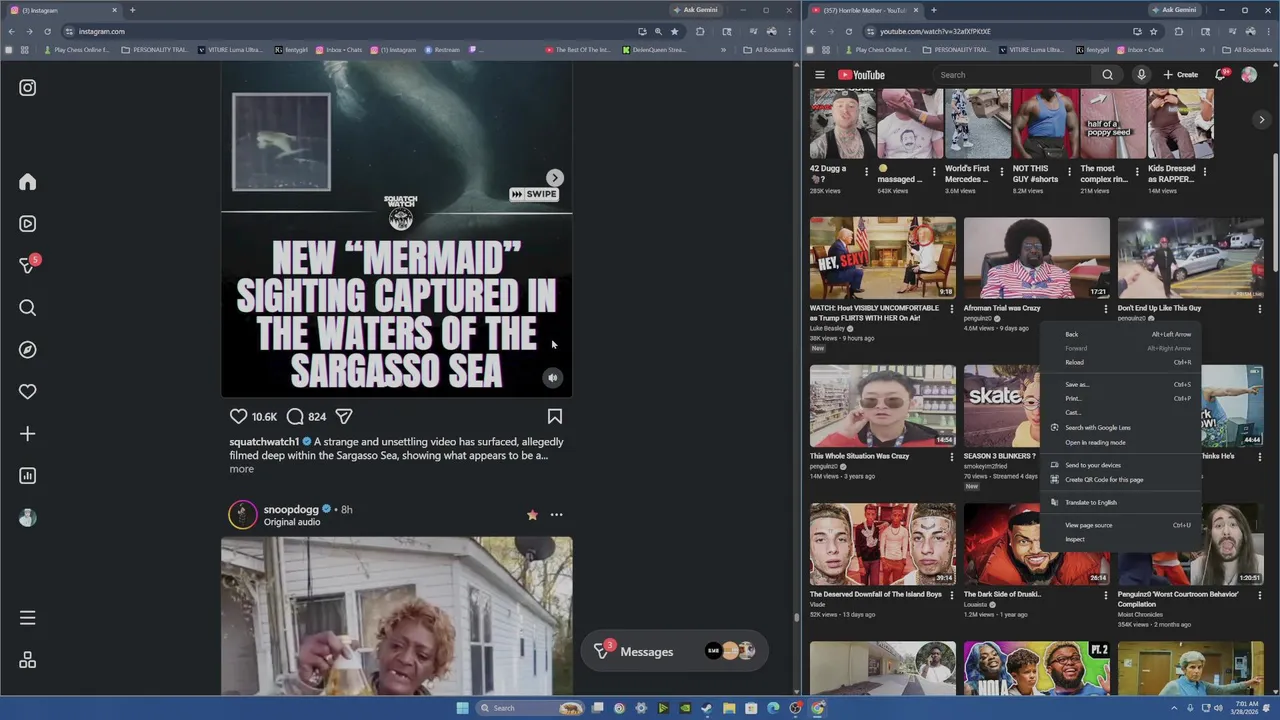The height and width of the screenshot is (720, 1280).
Task: Click the YouTube search field
Action: pos(1013,75)
